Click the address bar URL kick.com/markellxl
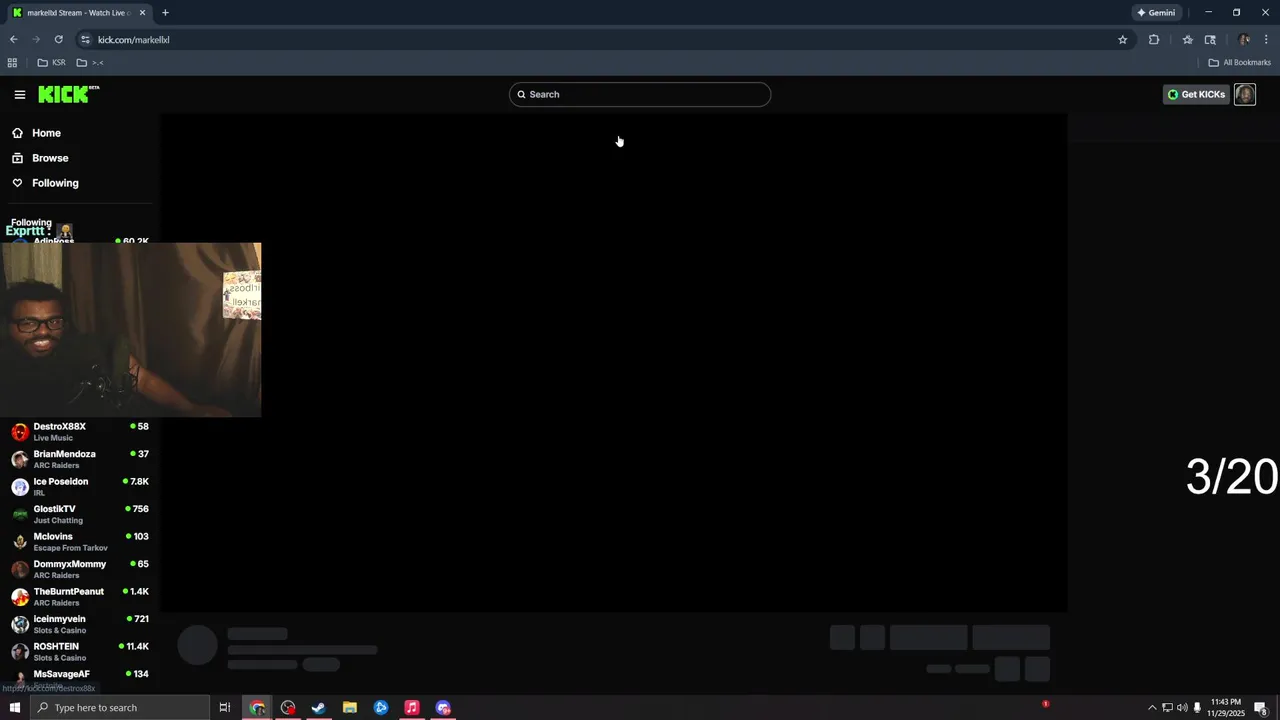This screenshot has height=720, width=1280. tap(134, 40)
